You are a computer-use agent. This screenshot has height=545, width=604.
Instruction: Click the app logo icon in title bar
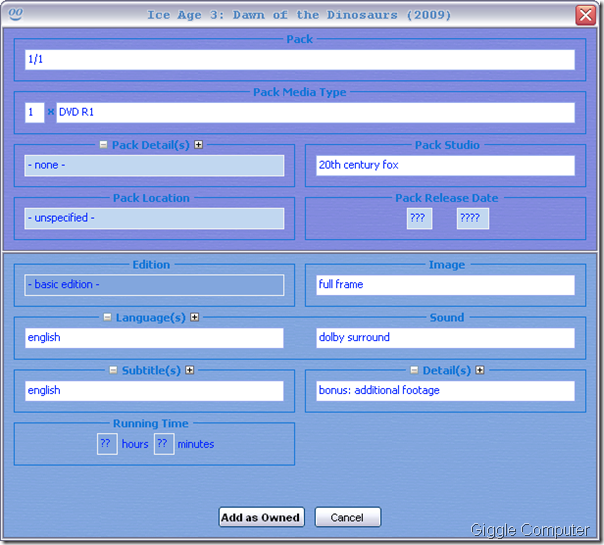(x=15, y=14)
